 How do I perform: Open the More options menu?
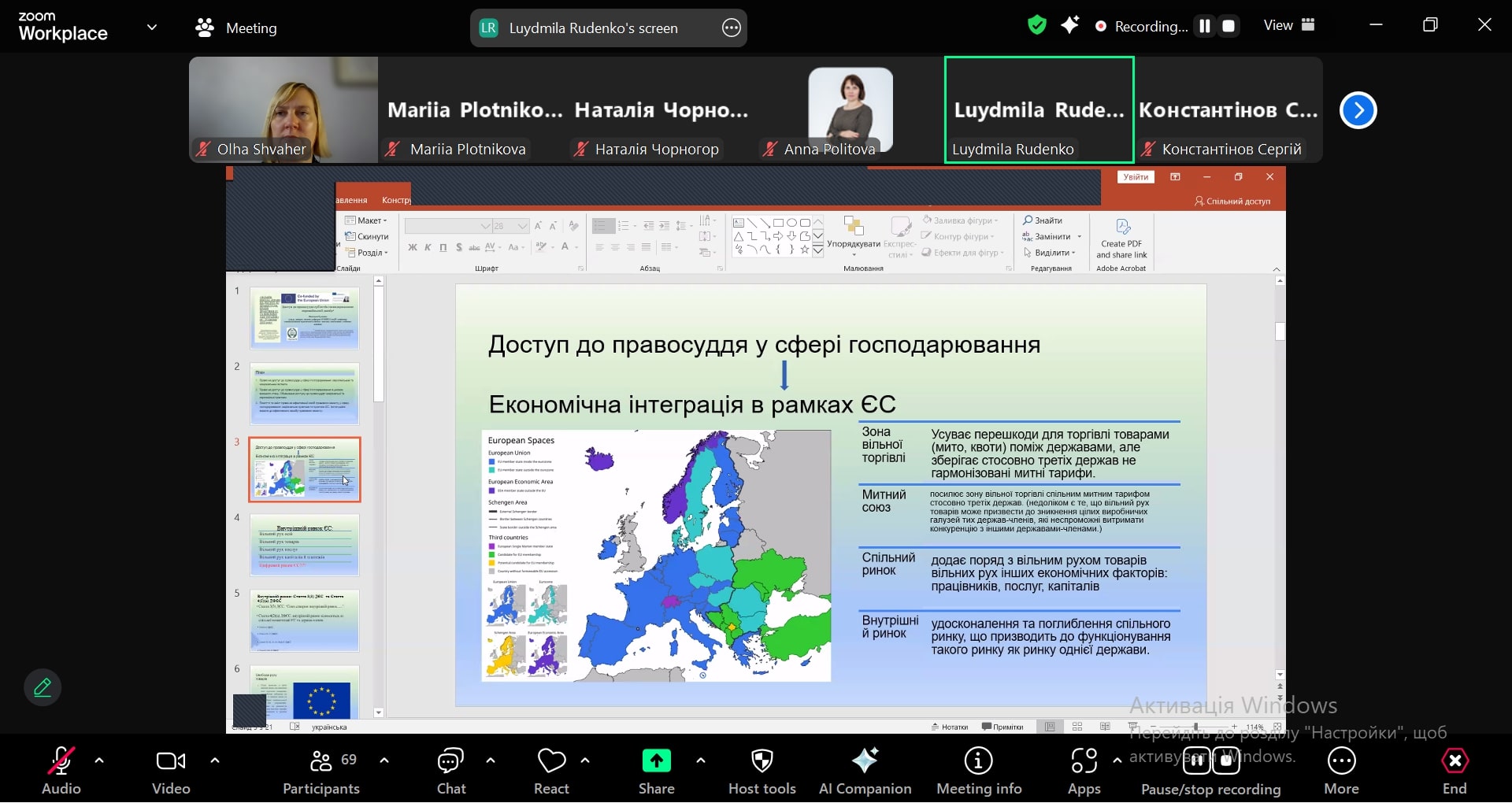(x=1341, y=770)
